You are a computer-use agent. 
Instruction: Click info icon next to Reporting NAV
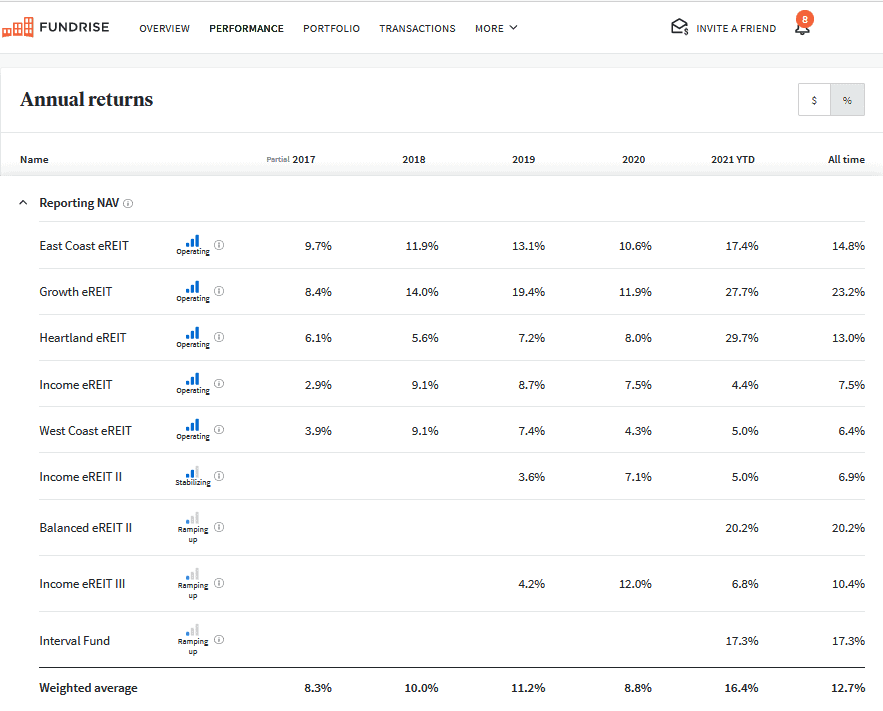(128, 203)
